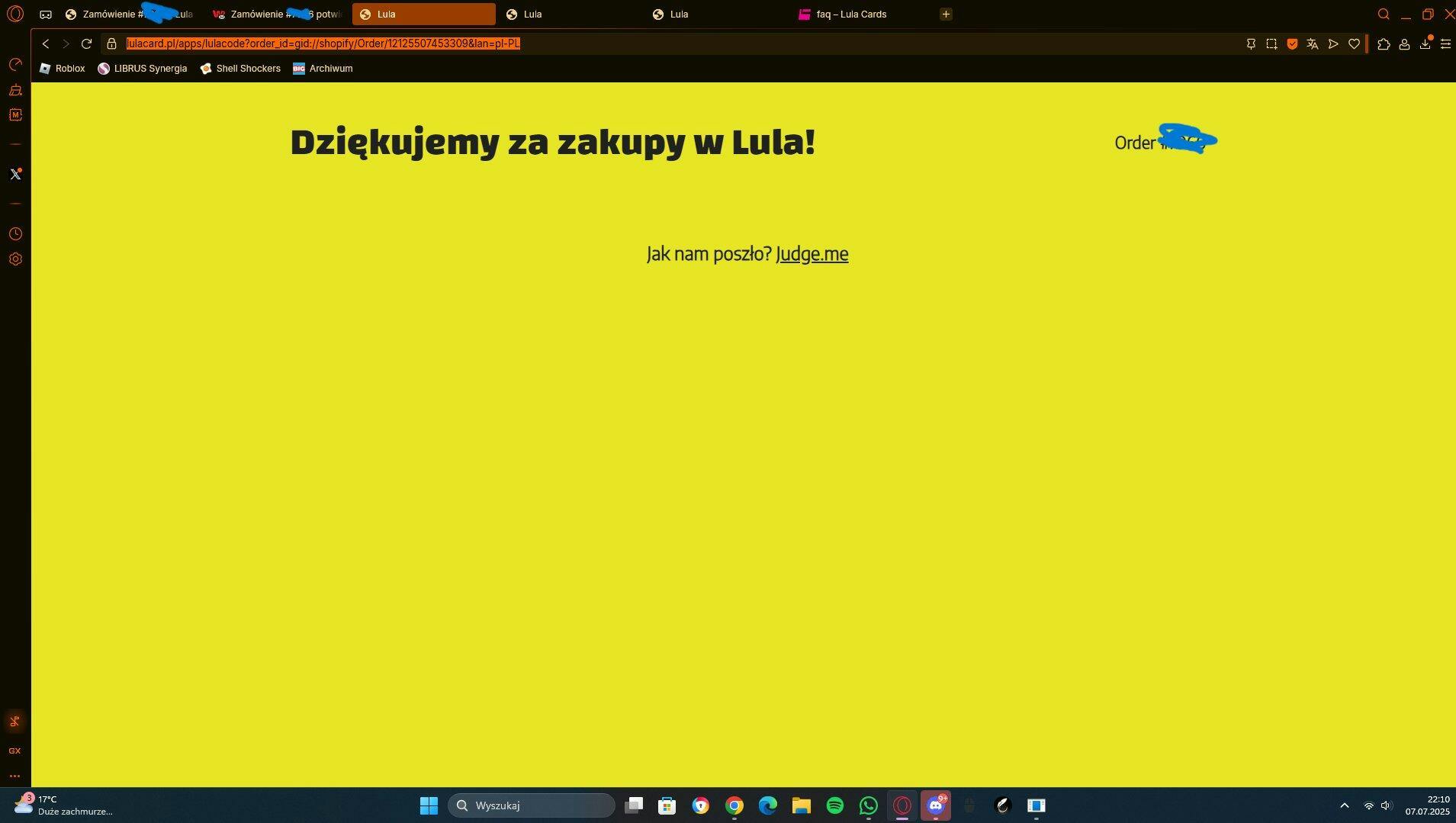The height and width of the screenshot is (823, 1456).
Task: Go forward to next page
Action: tap(66, 43)
